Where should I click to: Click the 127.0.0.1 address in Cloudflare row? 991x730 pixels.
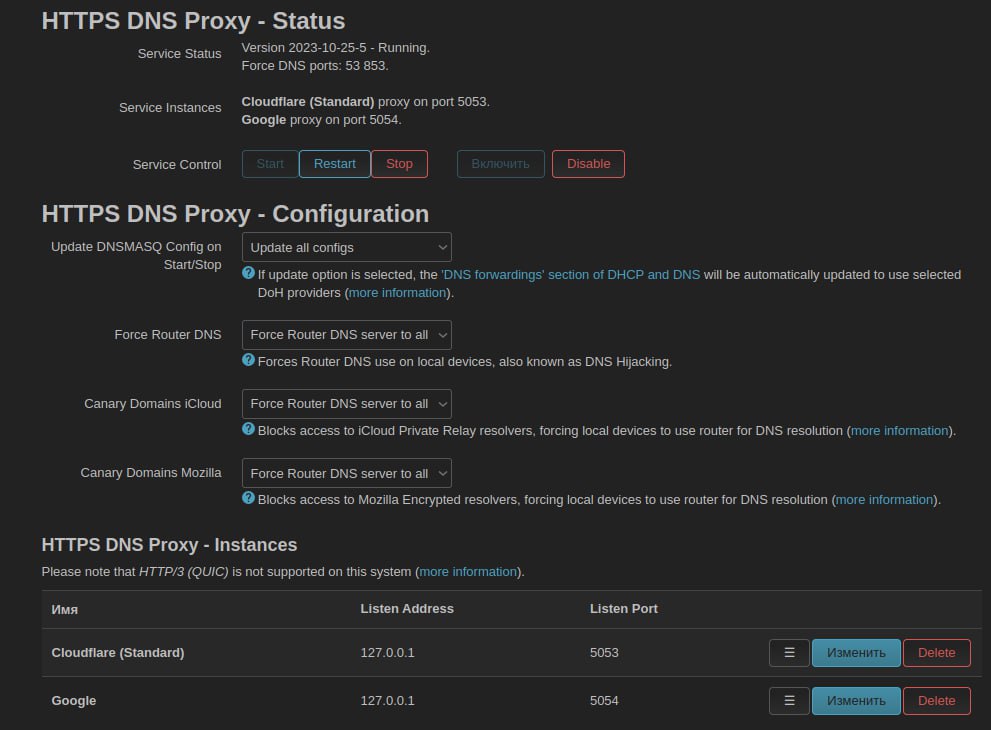tap(387, 653)
